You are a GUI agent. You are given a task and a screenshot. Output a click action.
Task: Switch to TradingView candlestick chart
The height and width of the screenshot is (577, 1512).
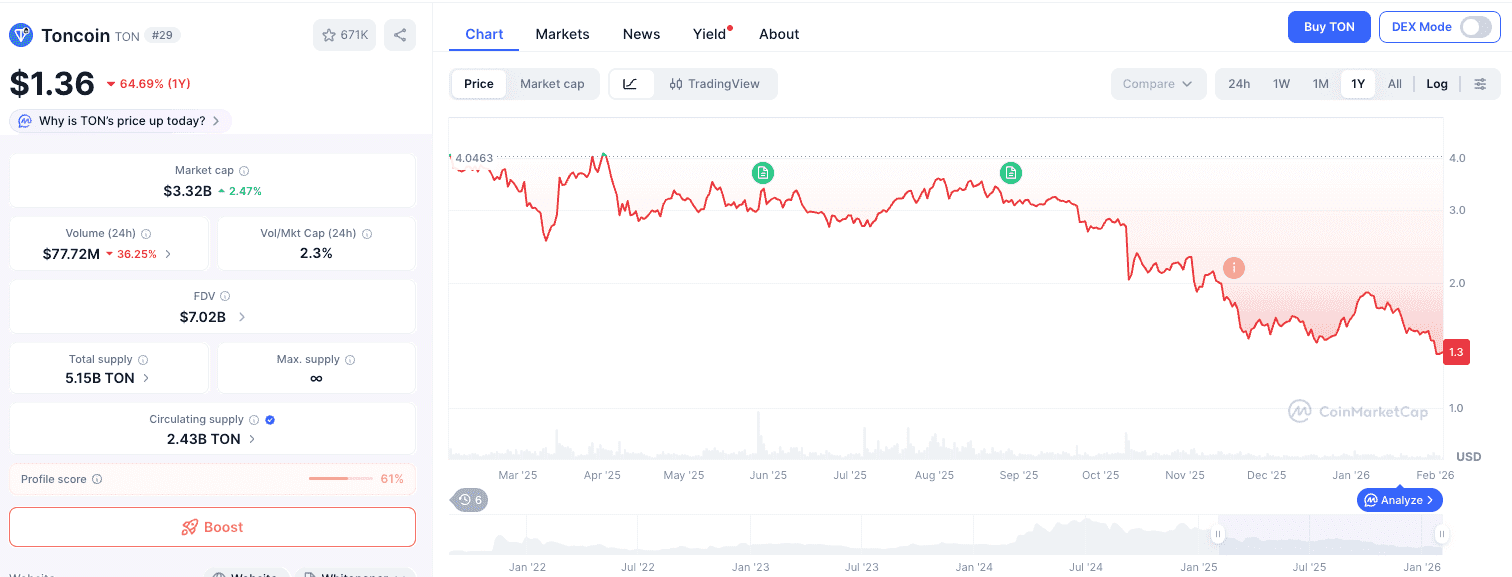[x=715, y=84]
